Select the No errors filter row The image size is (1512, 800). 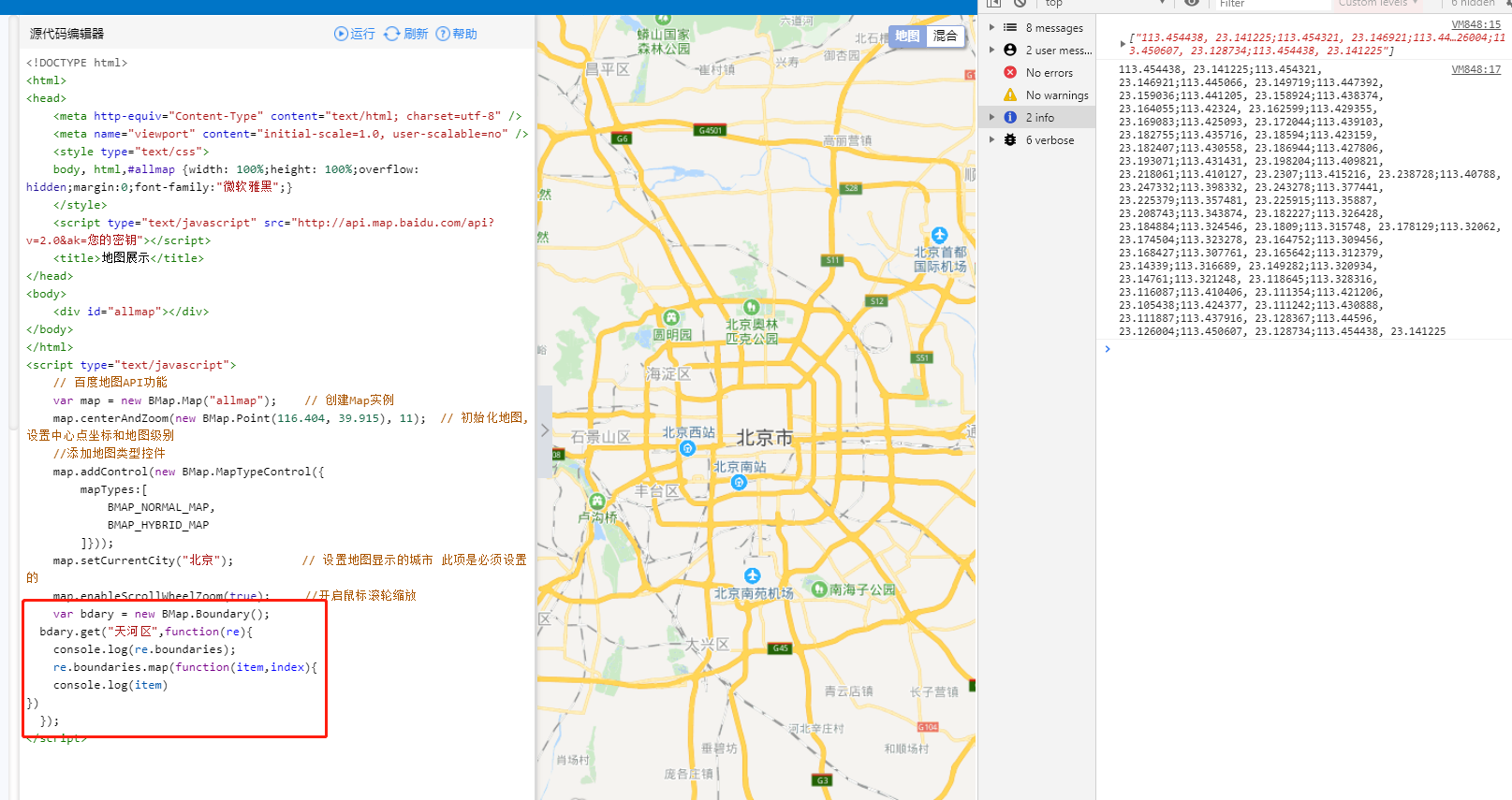tap(1037, 72)
